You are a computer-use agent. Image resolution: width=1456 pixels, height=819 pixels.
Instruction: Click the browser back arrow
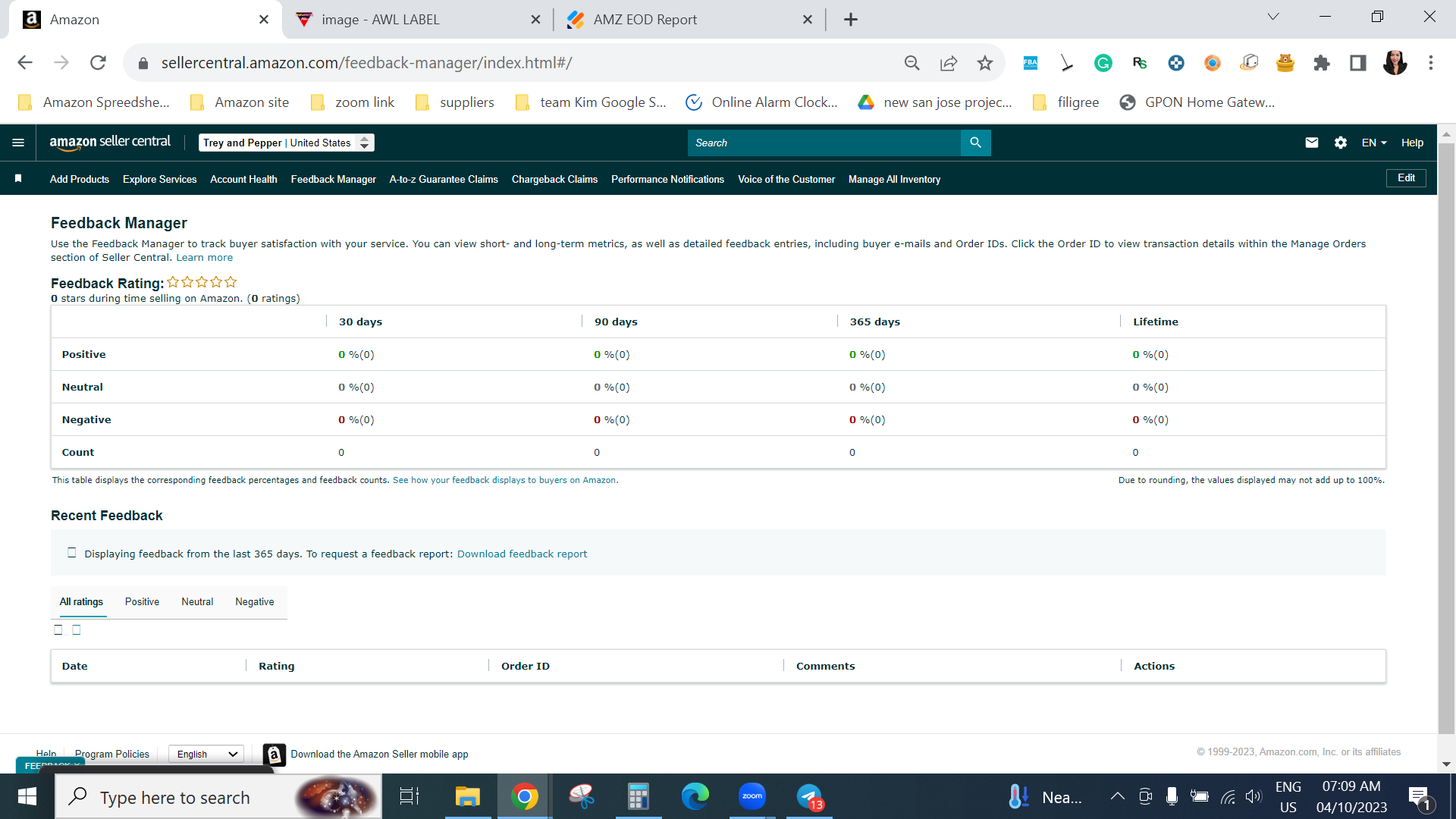coord(25,63)
